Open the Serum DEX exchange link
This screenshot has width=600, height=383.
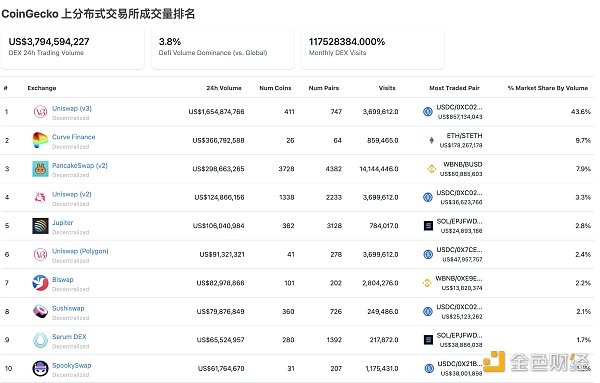(69, 336)
